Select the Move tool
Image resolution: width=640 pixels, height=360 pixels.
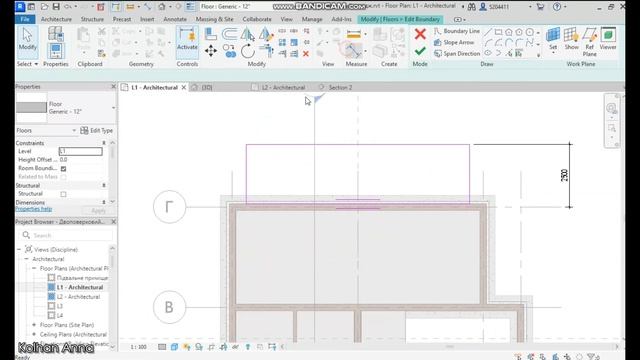pos(211,51)
